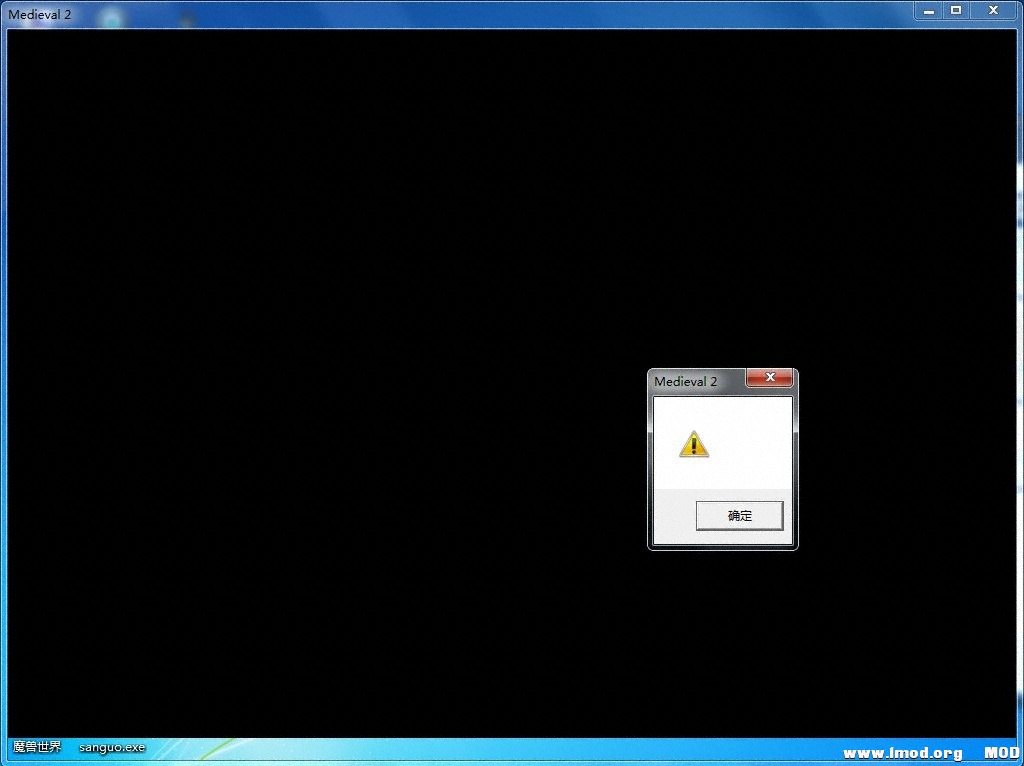Click the www.lmod.org watermark text
1024x766 pixels.
click(902, 753)
